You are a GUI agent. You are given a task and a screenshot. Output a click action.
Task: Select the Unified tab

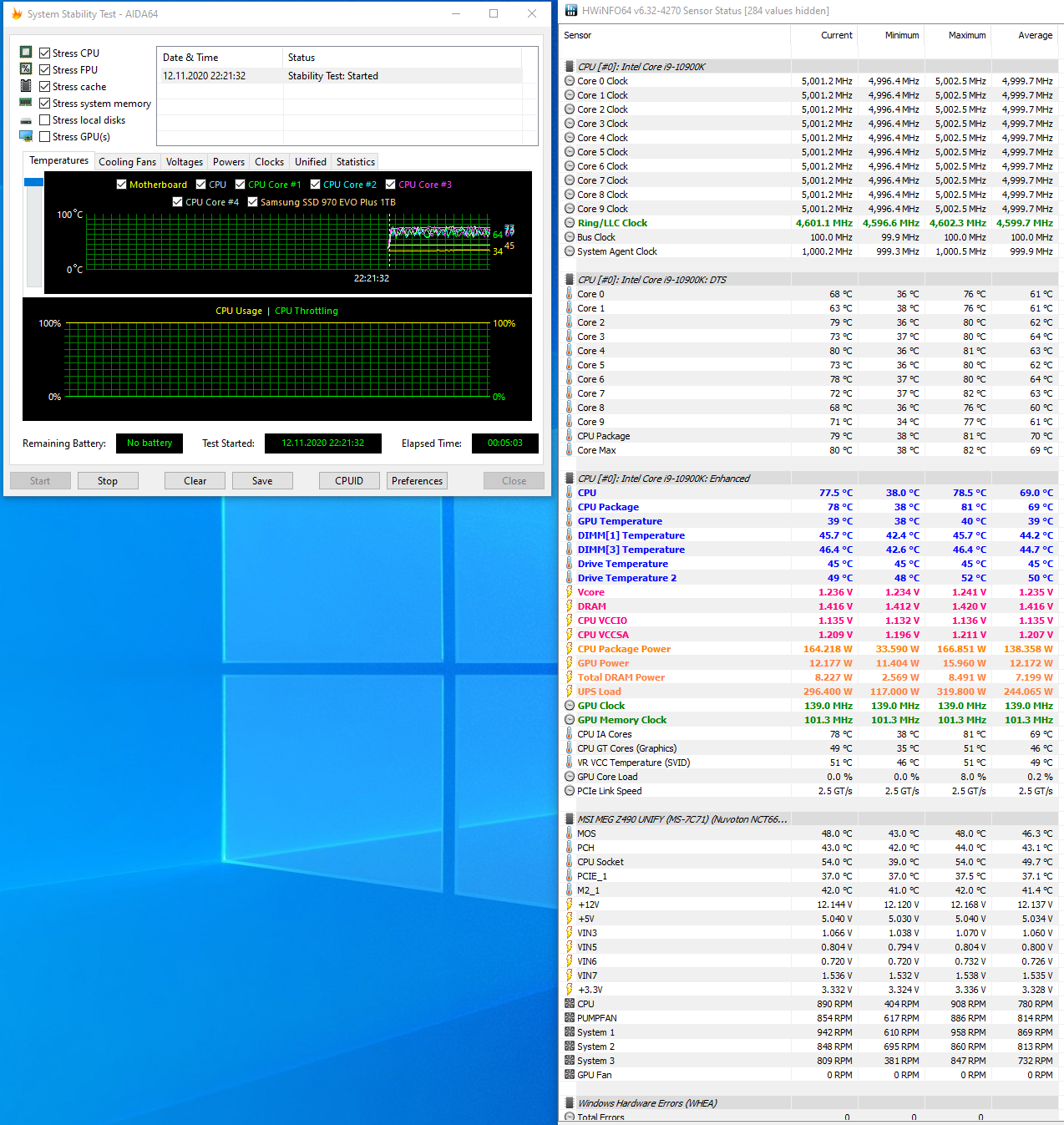[311, 162]
